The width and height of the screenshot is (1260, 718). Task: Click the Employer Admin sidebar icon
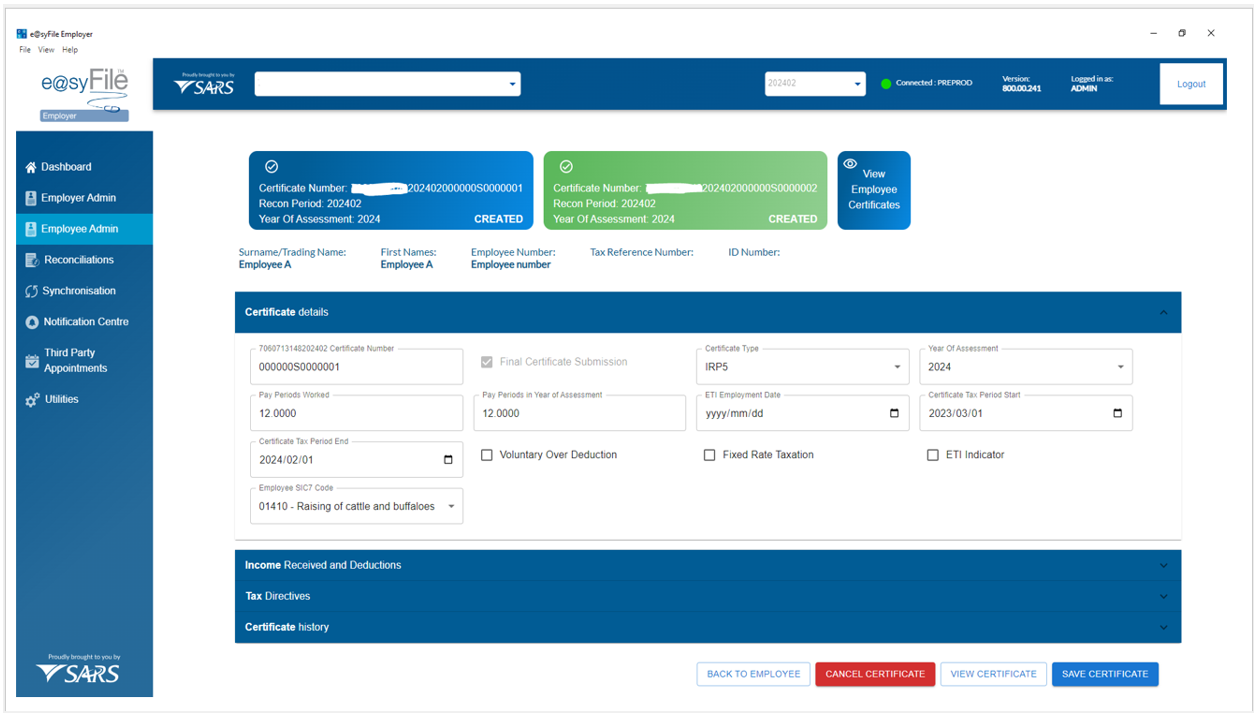pyautogui.click(x=31, y=198)
